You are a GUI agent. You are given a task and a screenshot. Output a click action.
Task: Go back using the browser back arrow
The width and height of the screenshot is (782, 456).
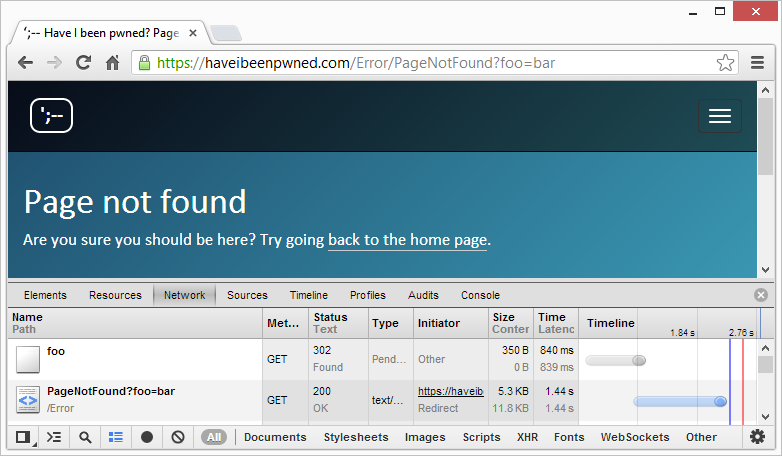(x=25, y=63)
